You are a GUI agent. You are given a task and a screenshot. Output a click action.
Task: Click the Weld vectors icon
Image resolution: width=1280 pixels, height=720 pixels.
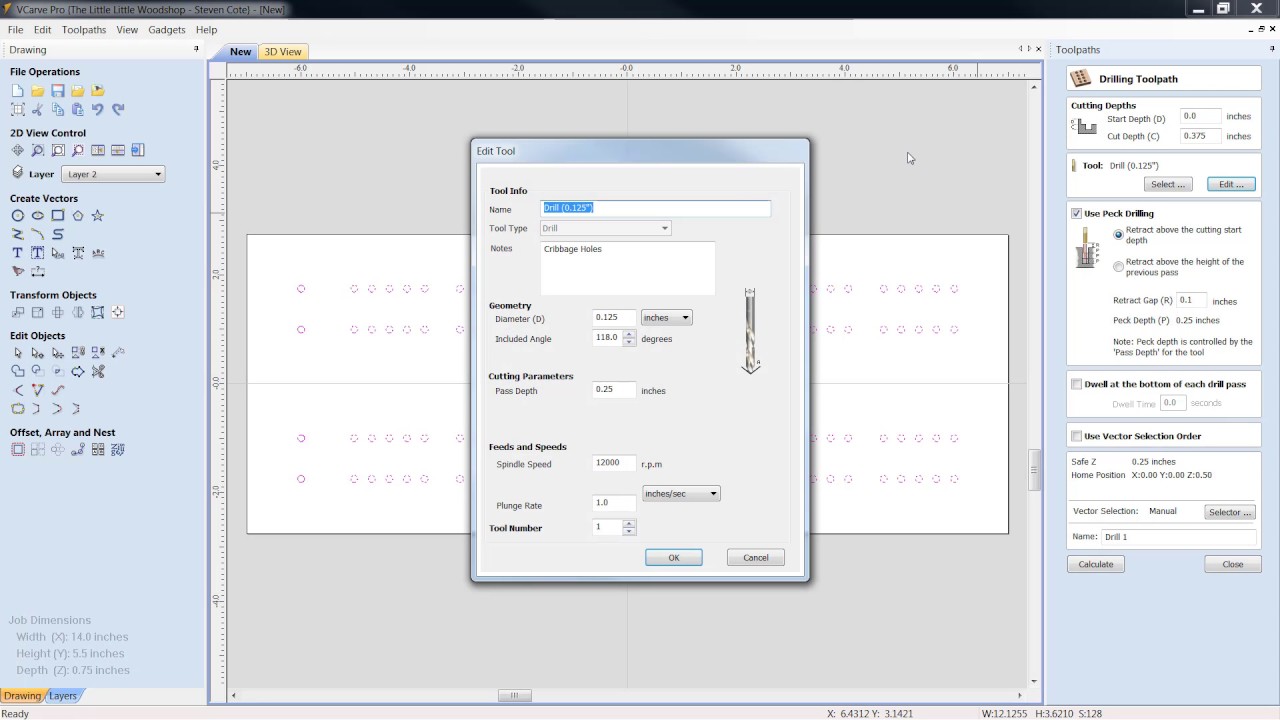tap(17, 371)
